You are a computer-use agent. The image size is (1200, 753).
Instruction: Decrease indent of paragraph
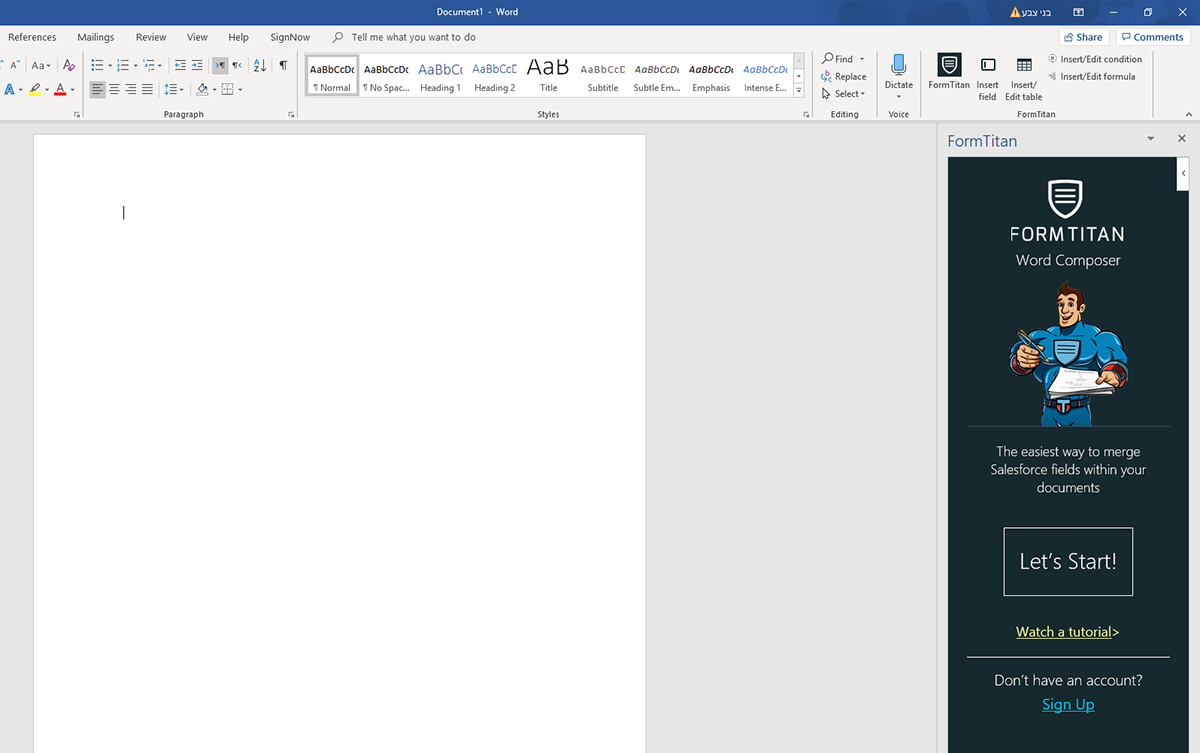(x=180, y=65)
